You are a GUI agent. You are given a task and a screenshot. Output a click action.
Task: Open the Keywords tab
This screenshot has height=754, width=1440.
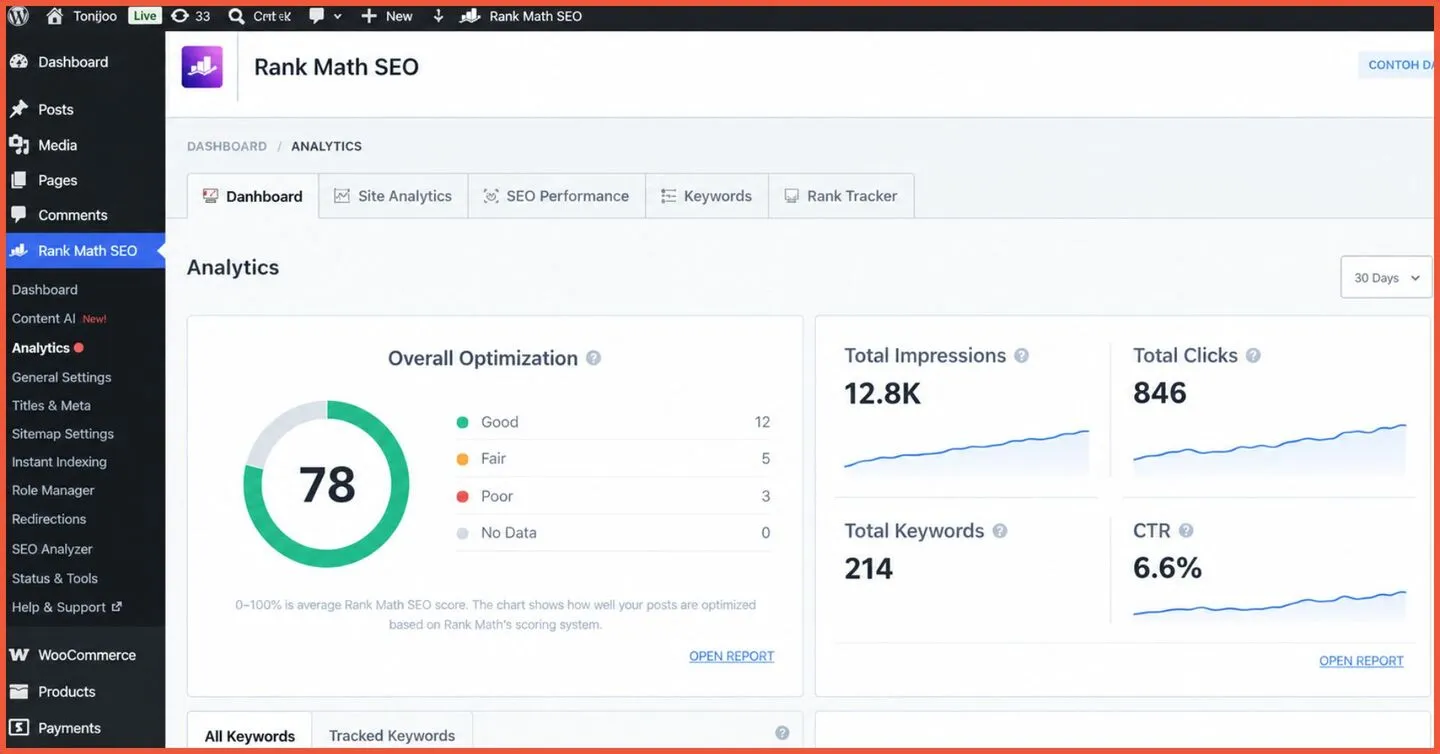point(706,196)
